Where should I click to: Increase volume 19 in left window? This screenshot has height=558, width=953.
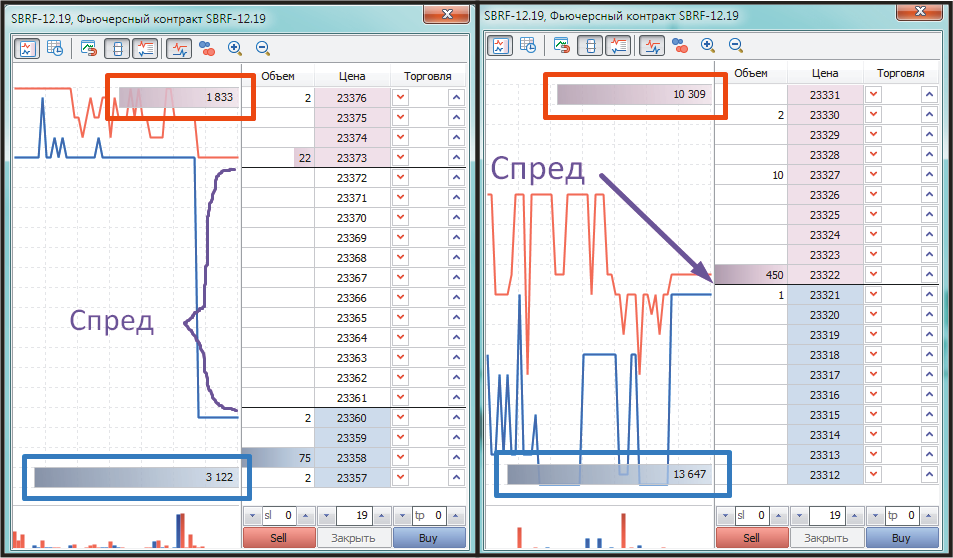click(381, 516)
